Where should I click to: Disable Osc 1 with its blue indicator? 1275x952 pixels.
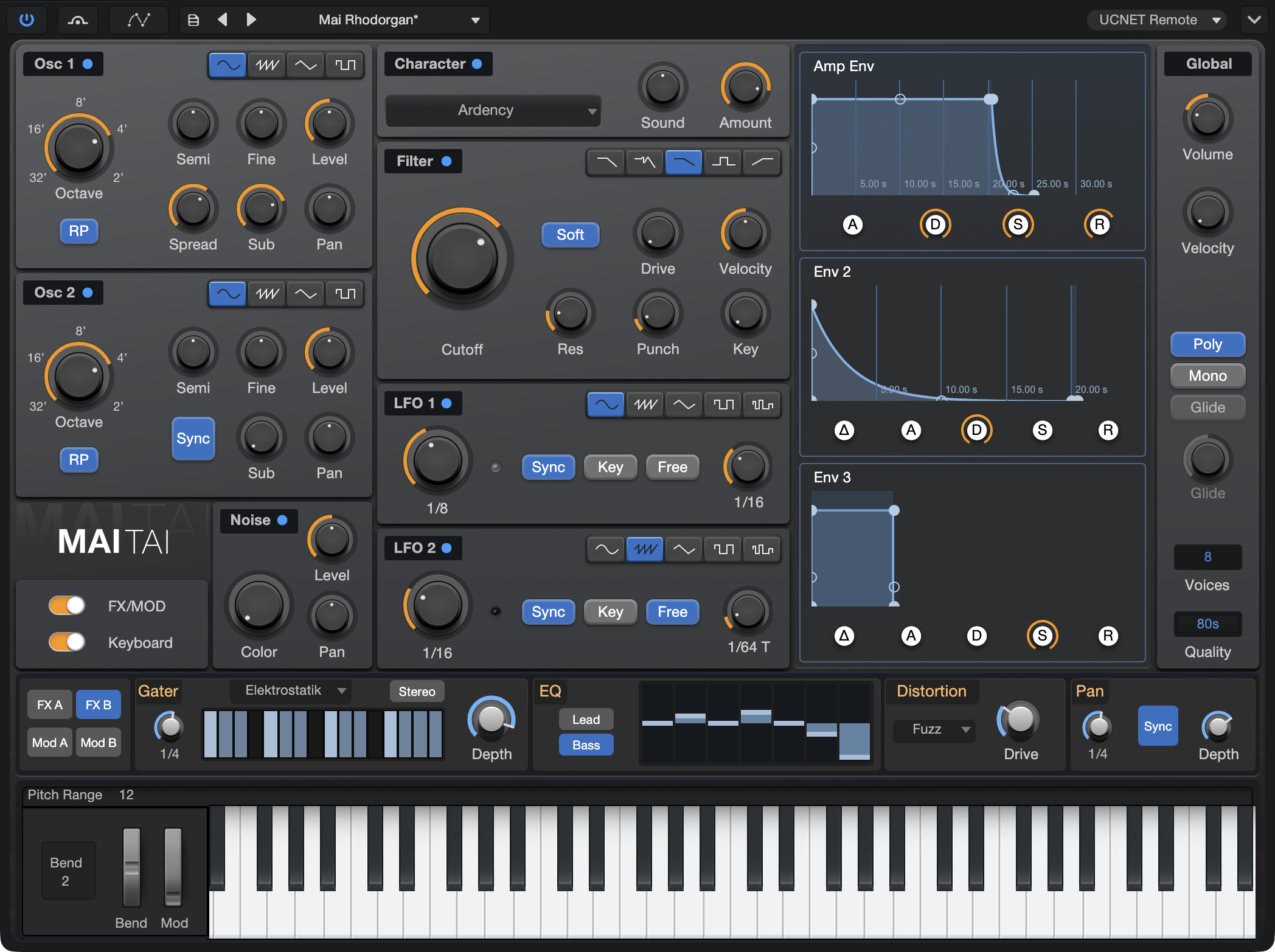pos(88,64)
